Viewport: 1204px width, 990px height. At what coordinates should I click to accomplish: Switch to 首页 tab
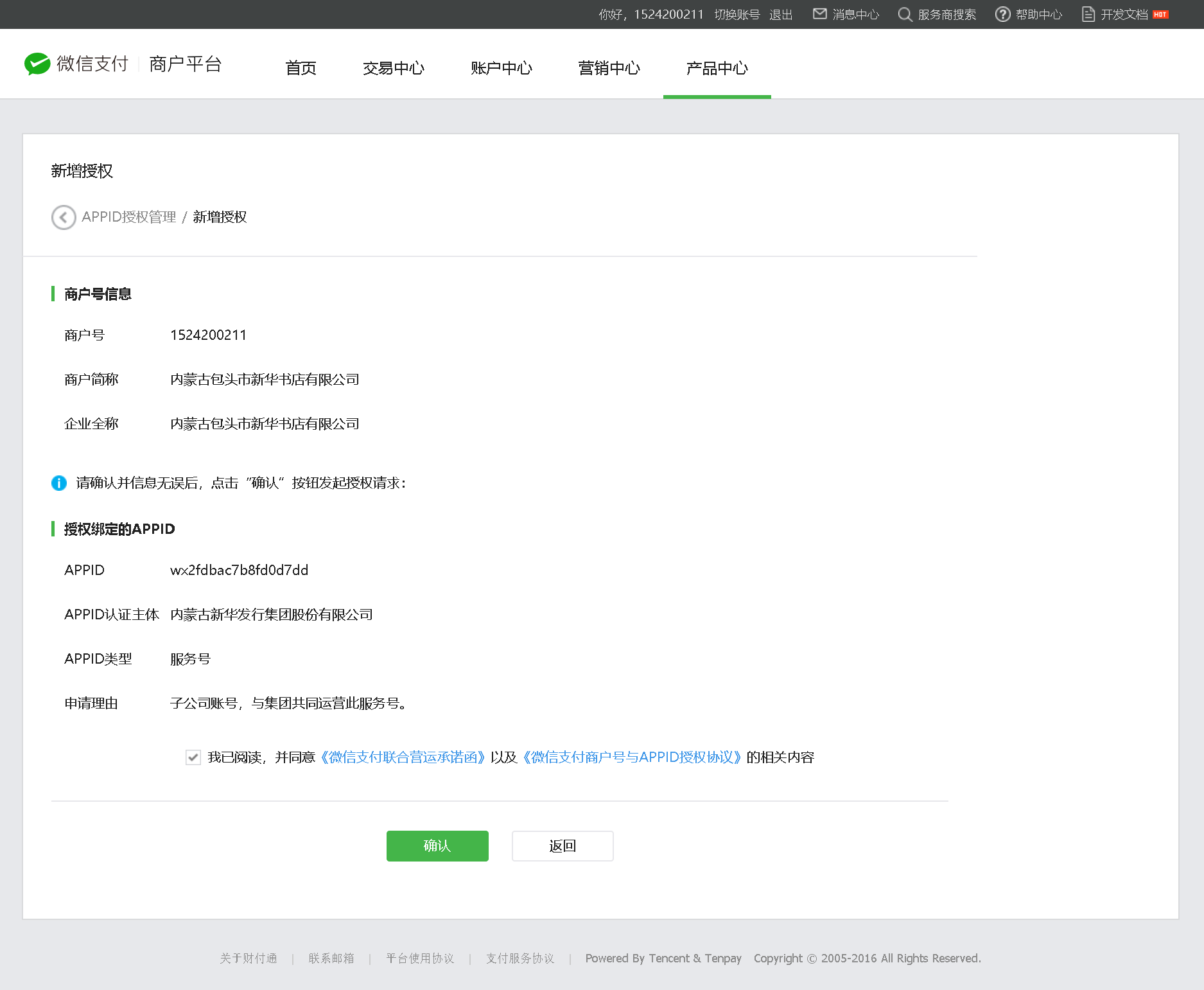coord(301,68)
